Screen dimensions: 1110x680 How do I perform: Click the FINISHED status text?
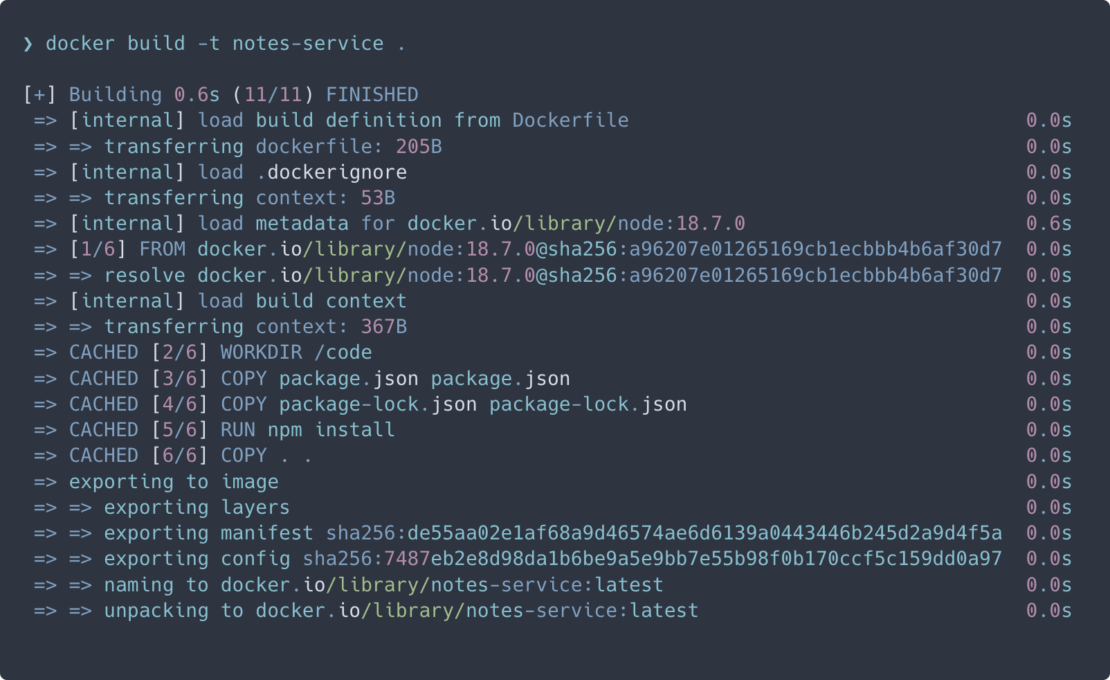click(x=372, y=95)
